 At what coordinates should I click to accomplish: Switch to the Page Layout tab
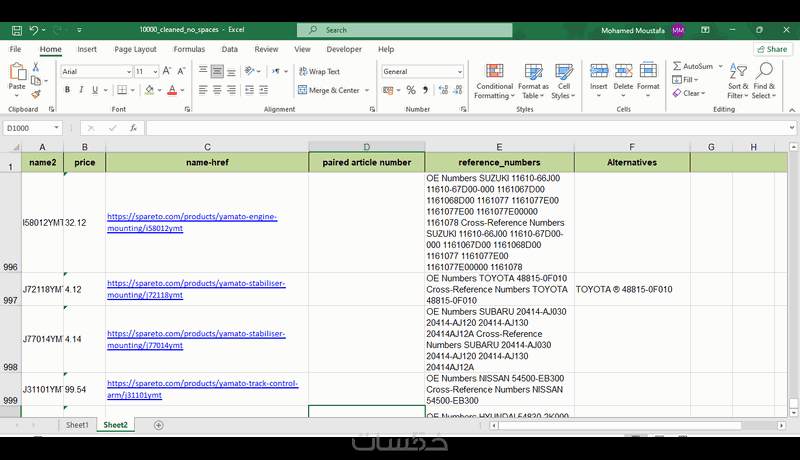(135, 49)
